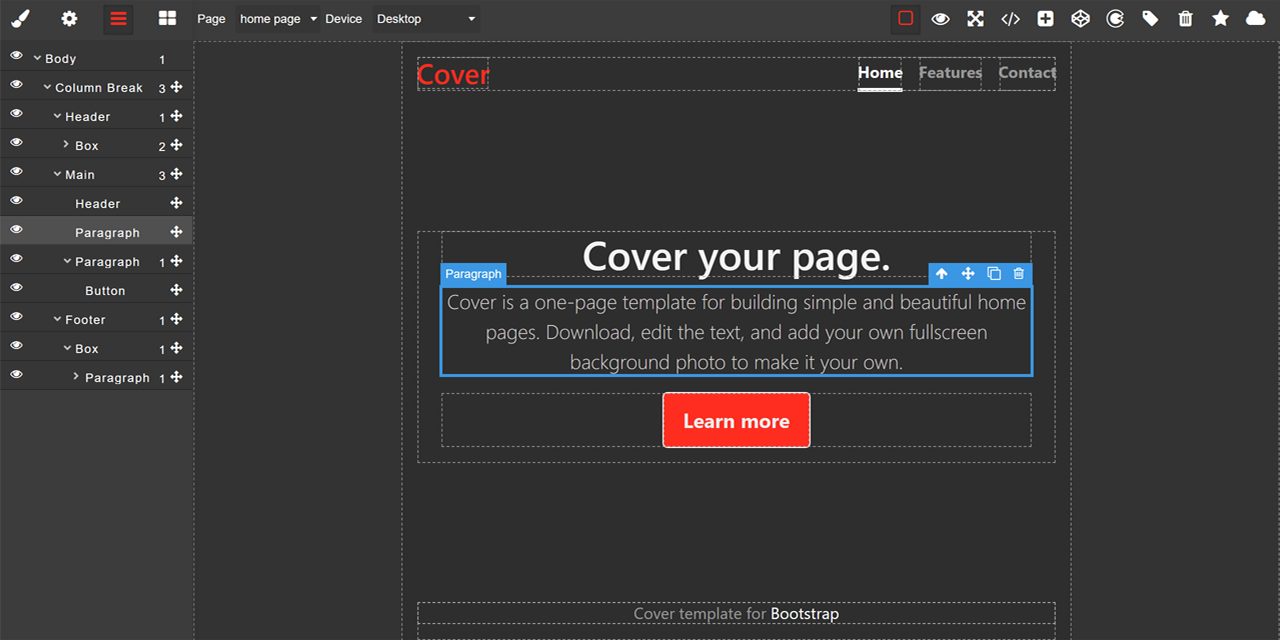
Task: Click the cloud icon in the toolbar
Action: (x=1255, y=18)
